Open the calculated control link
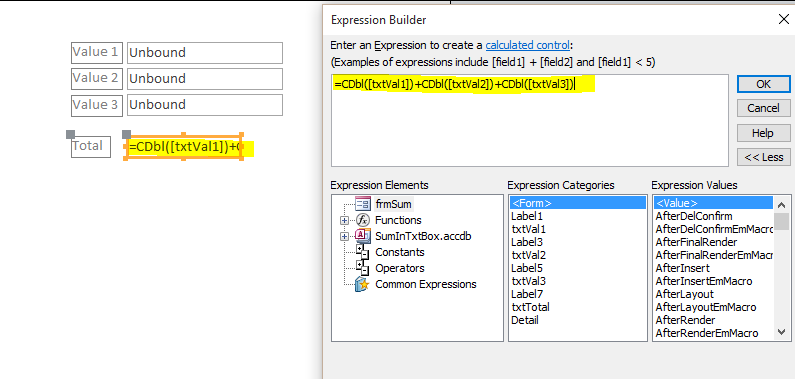The width and height of the screenshot is (795, 379). pyautogui.click(x=527, y=45)
